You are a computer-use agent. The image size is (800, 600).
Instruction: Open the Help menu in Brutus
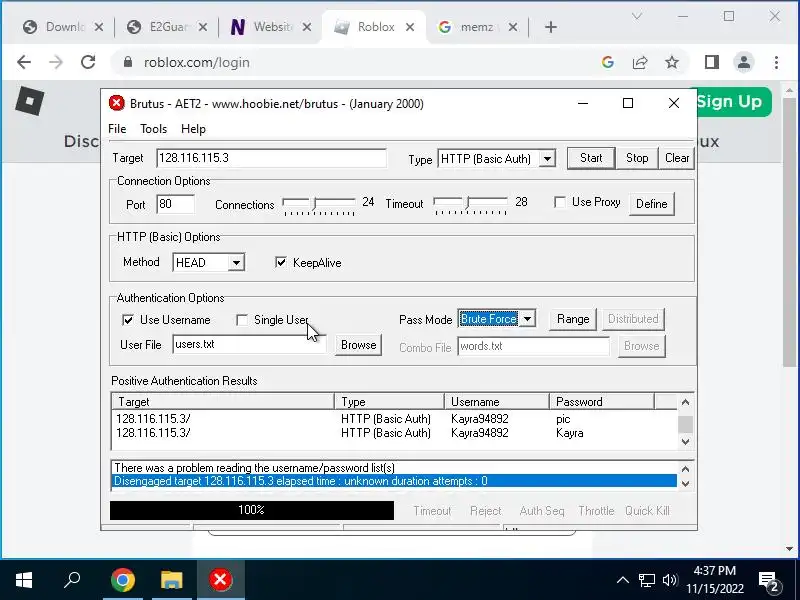click(x=193, y=129)
